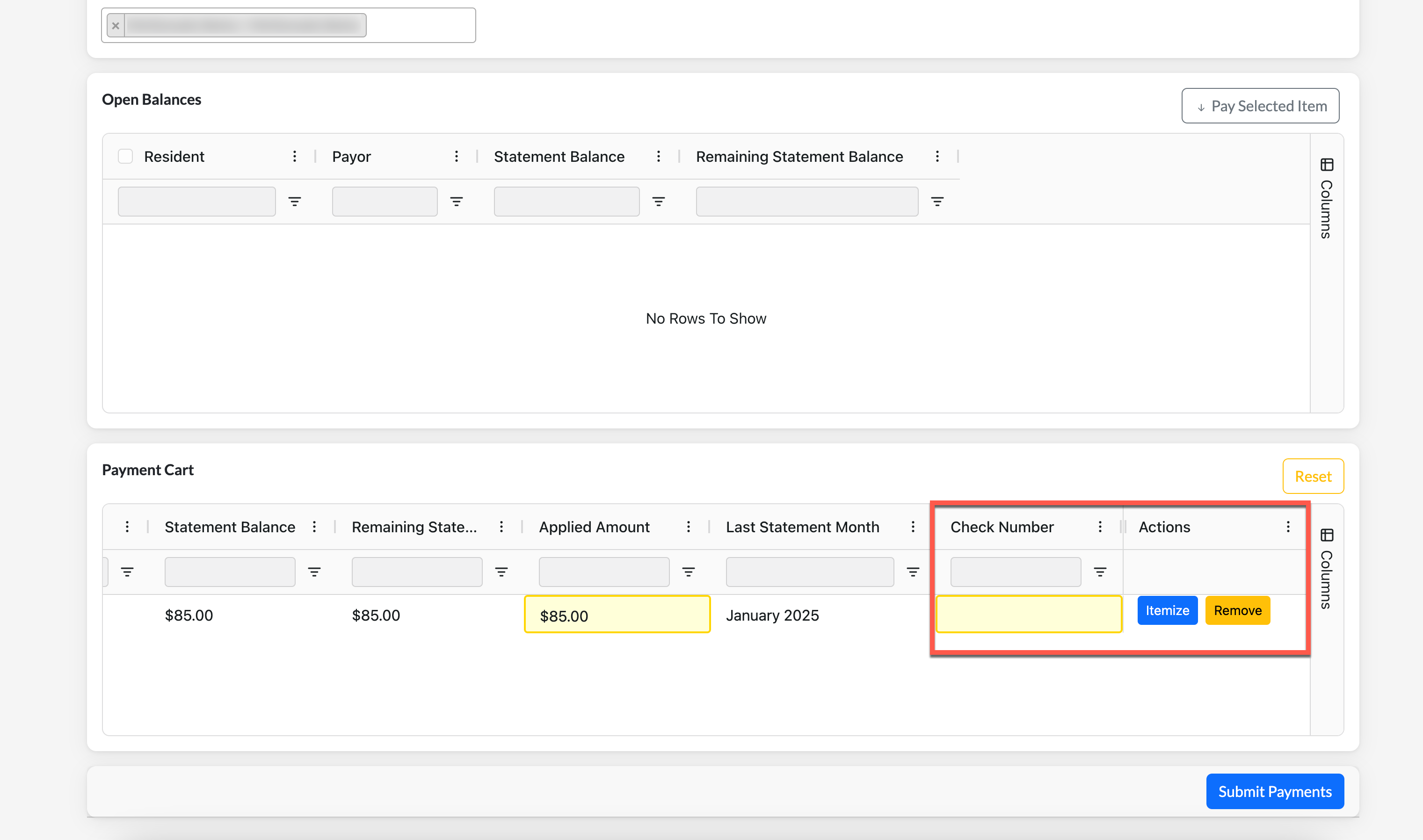Viewport: 1423px width, 840px height.
Task: Click the Check Number column filter icon
Action: click(x=1100, y=572)
